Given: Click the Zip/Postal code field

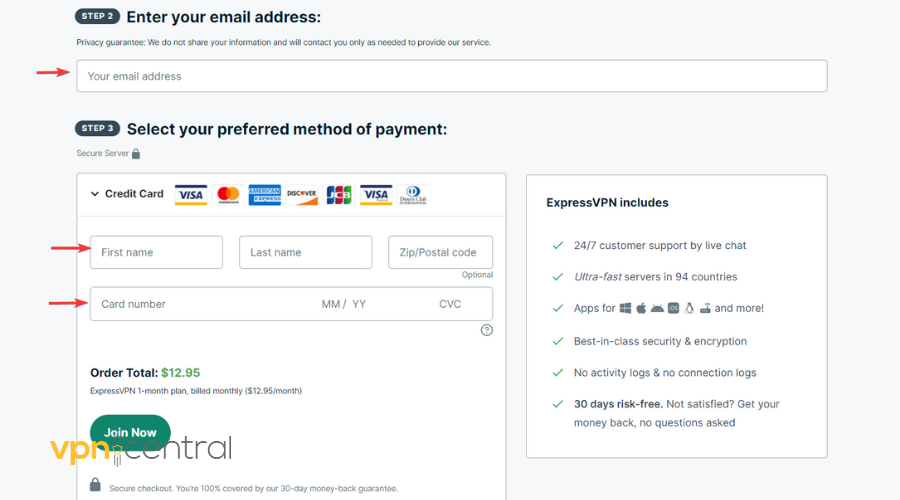Looking at the screenshot, I should pos(440,253).
